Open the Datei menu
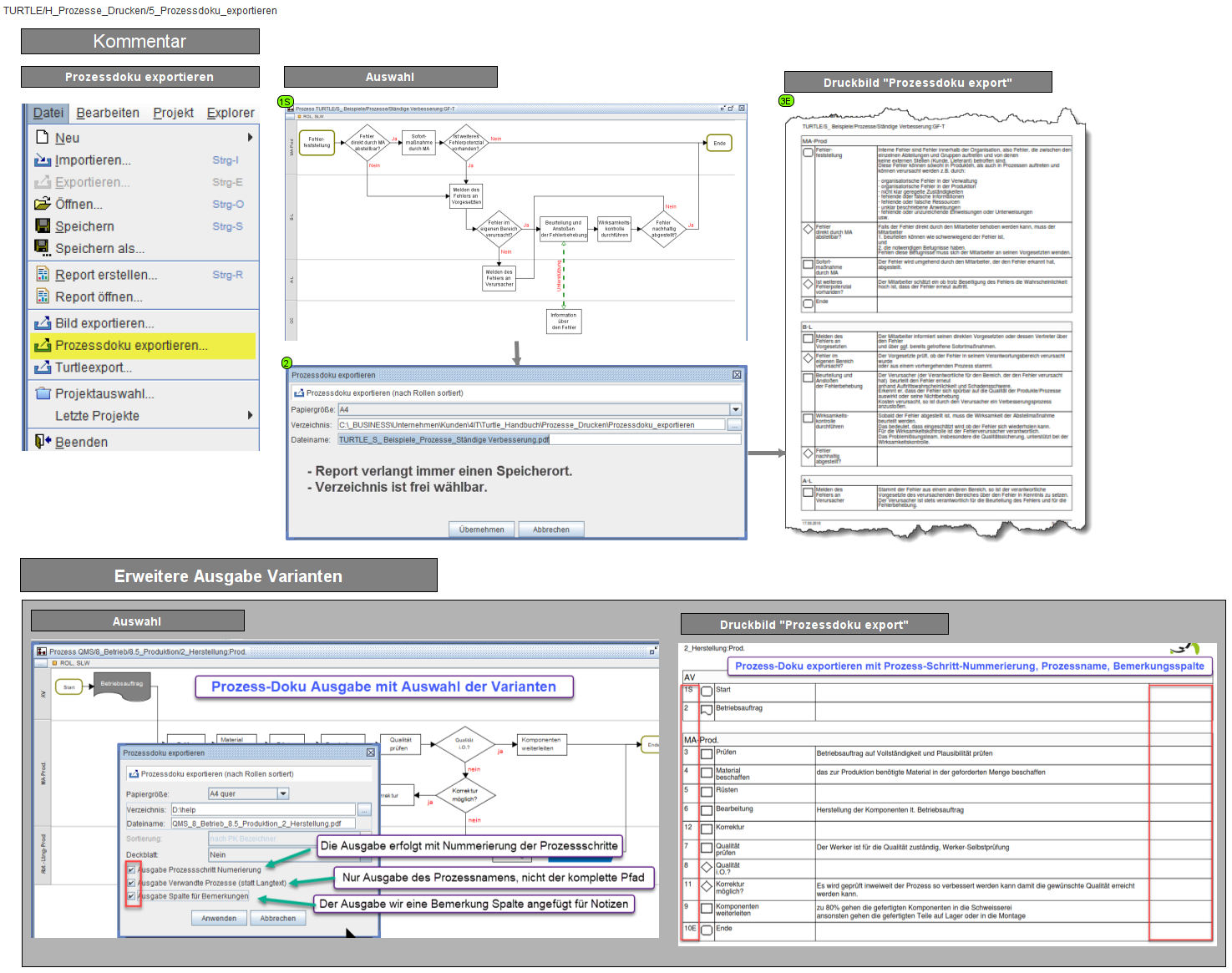The width and height of the screenshot is (1232, 973). pyautogui.click(x=48, y=113)
